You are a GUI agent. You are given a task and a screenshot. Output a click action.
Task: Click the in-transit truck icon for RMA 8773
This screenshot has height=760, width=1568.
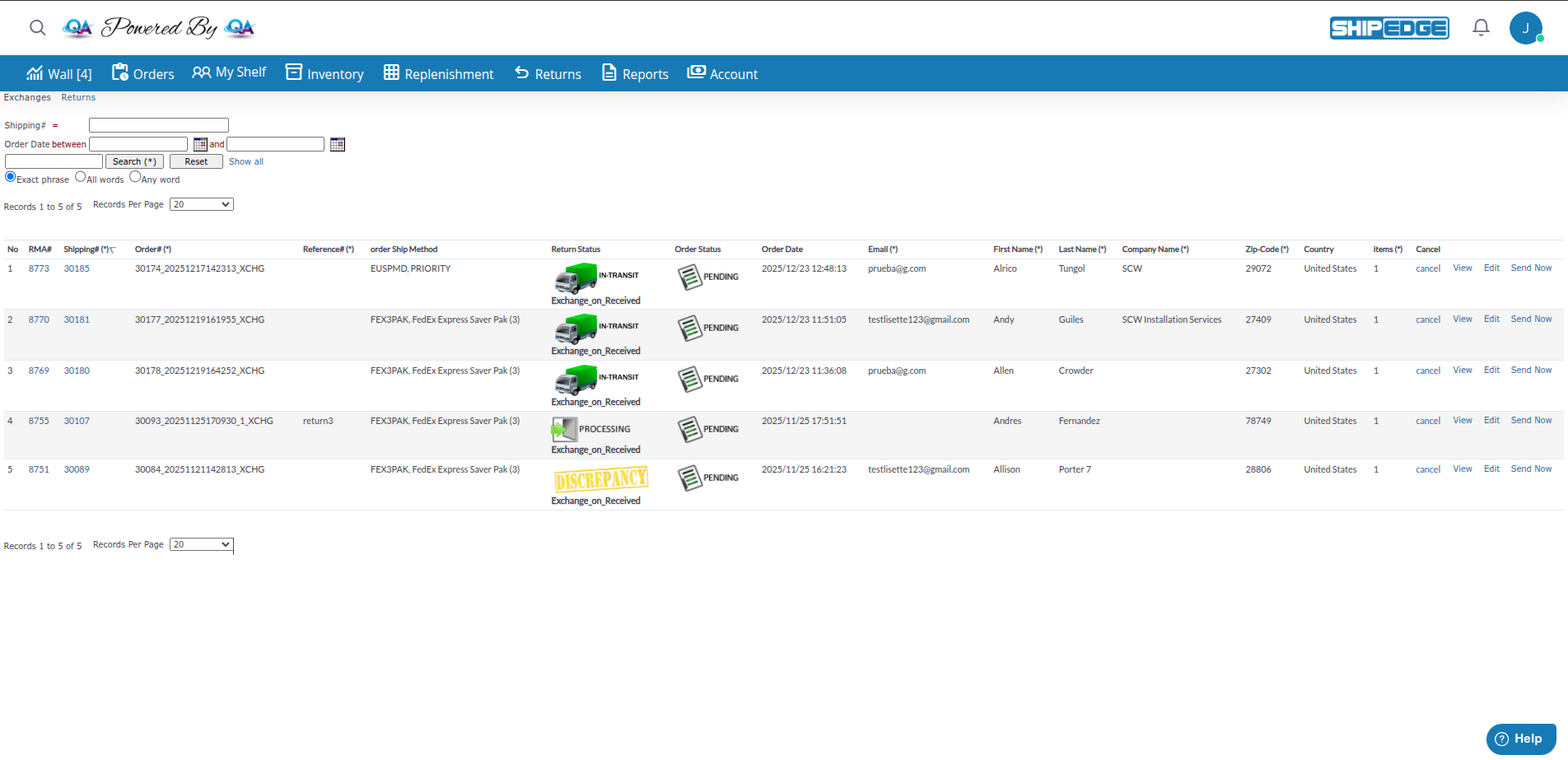575,278
